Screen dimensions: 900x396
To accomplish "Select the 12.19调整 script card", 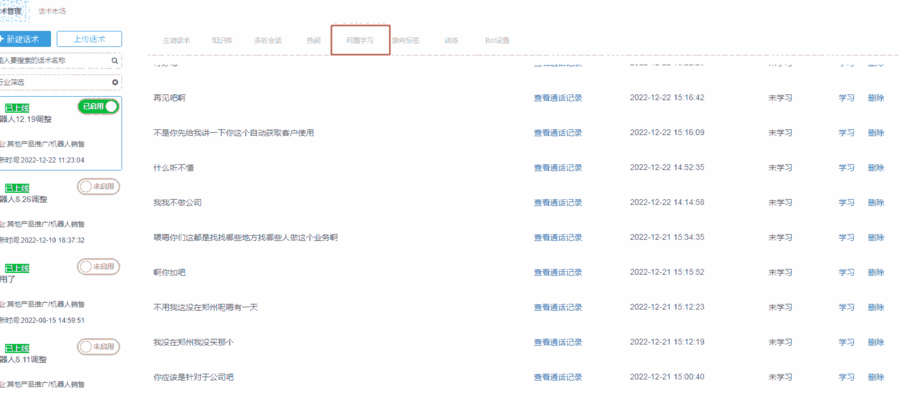I will click(60, 134).
